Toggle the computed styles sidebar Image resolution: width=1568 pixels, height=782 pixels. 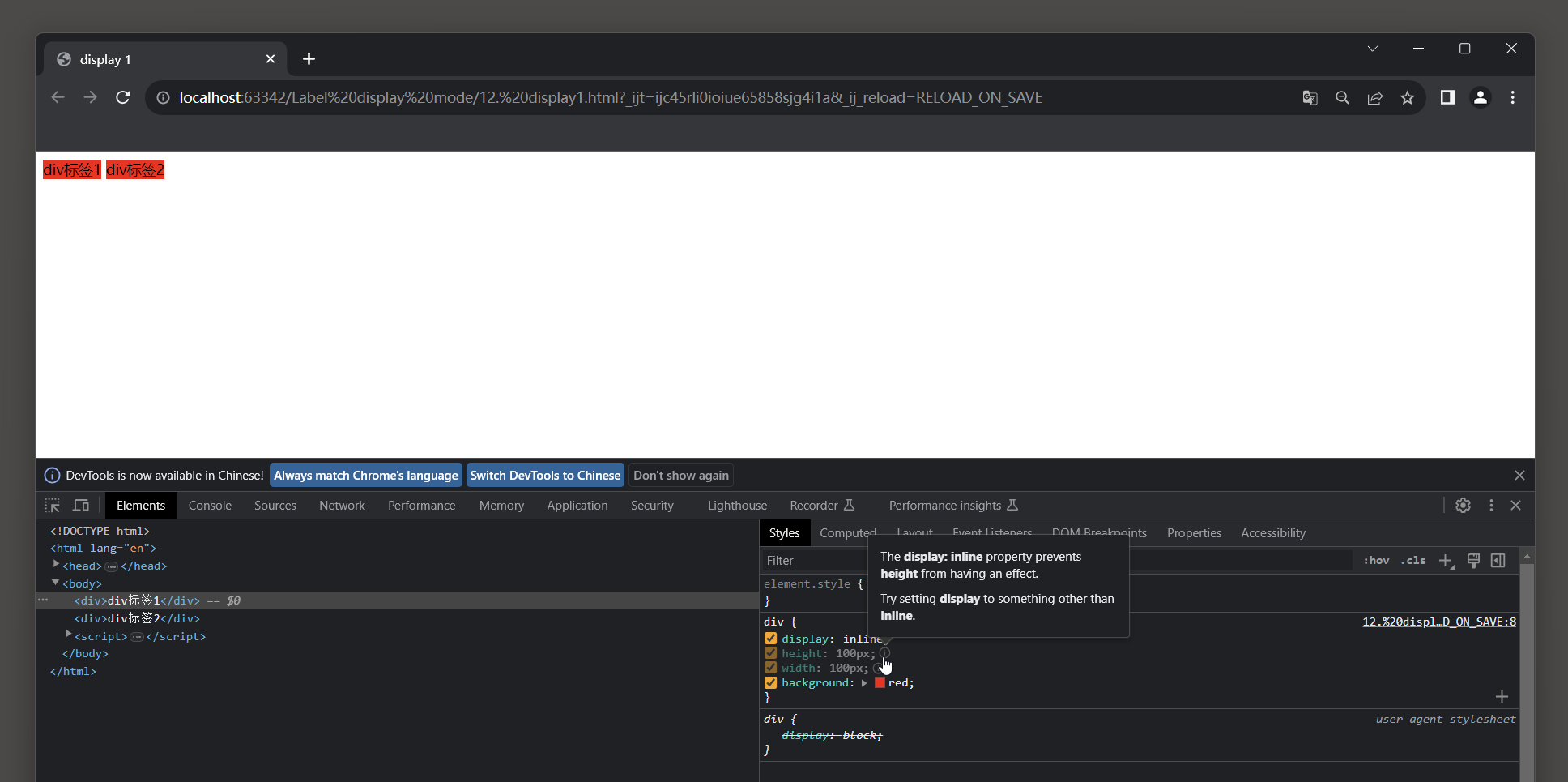pos(1498,561)
